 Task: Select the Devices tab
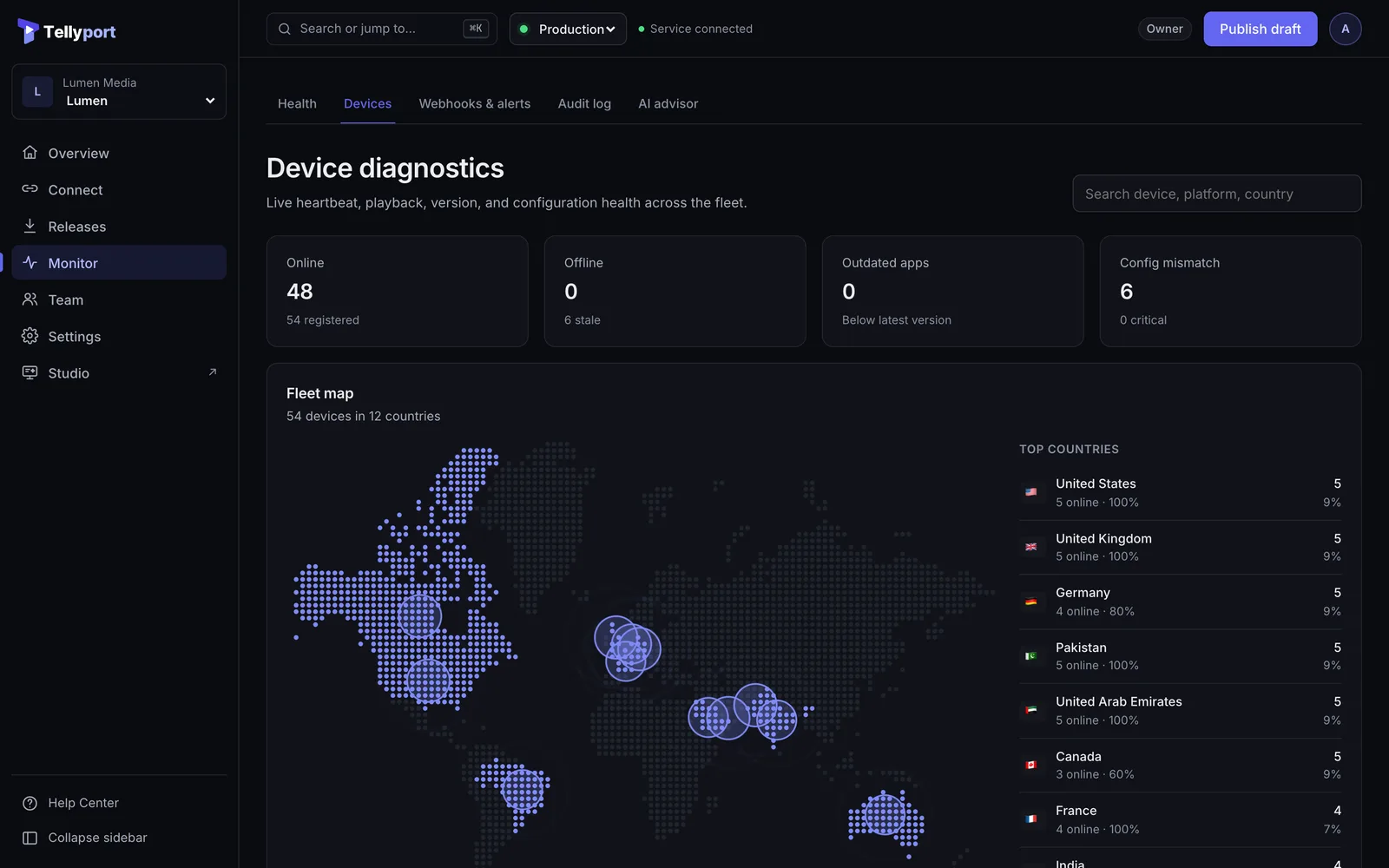click(x=368, y=103)
